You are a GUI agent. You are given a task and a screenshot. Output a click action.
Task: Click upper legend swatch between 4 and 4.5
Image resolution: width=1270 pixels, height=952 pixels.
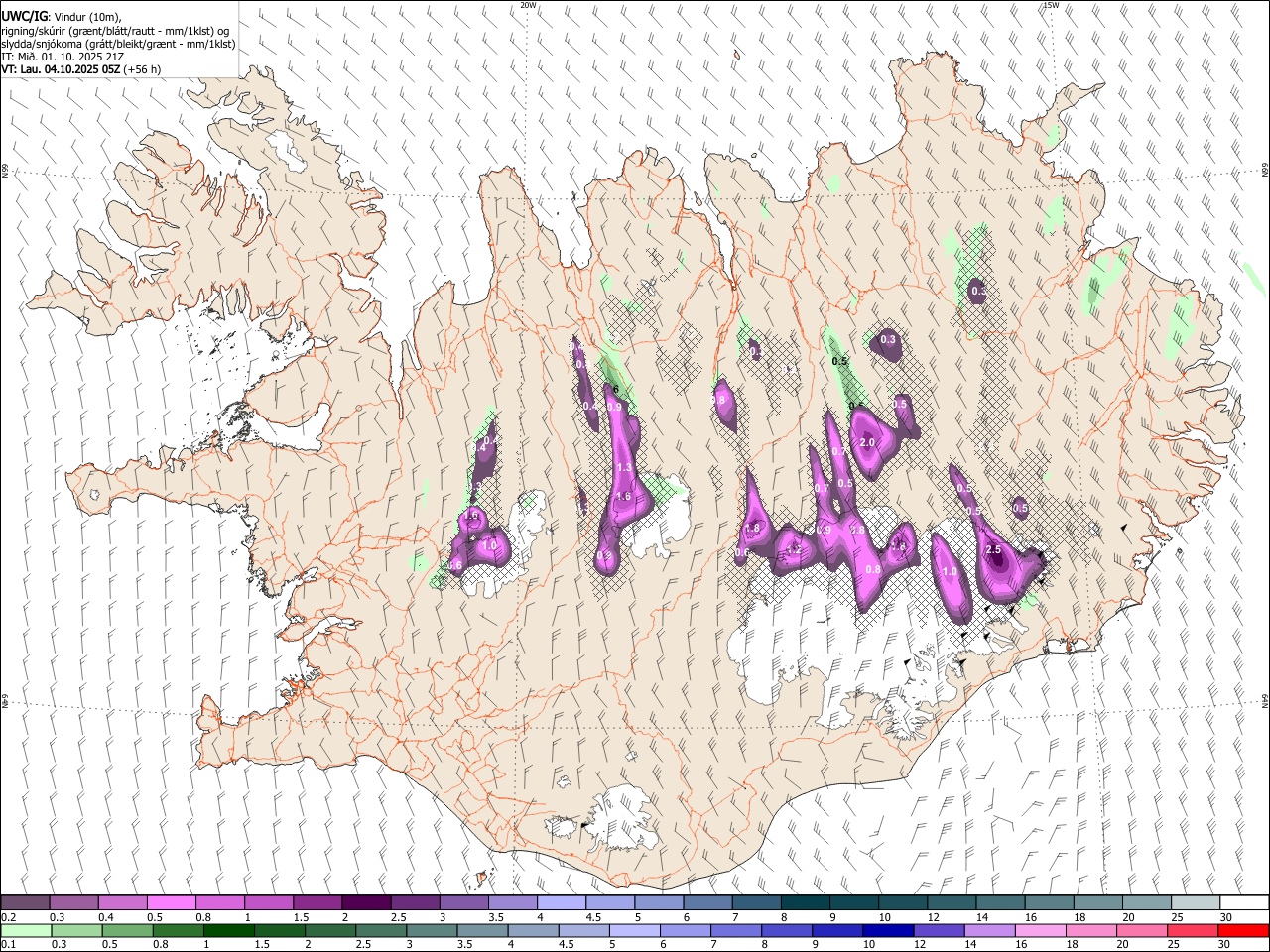coord(562,902)
